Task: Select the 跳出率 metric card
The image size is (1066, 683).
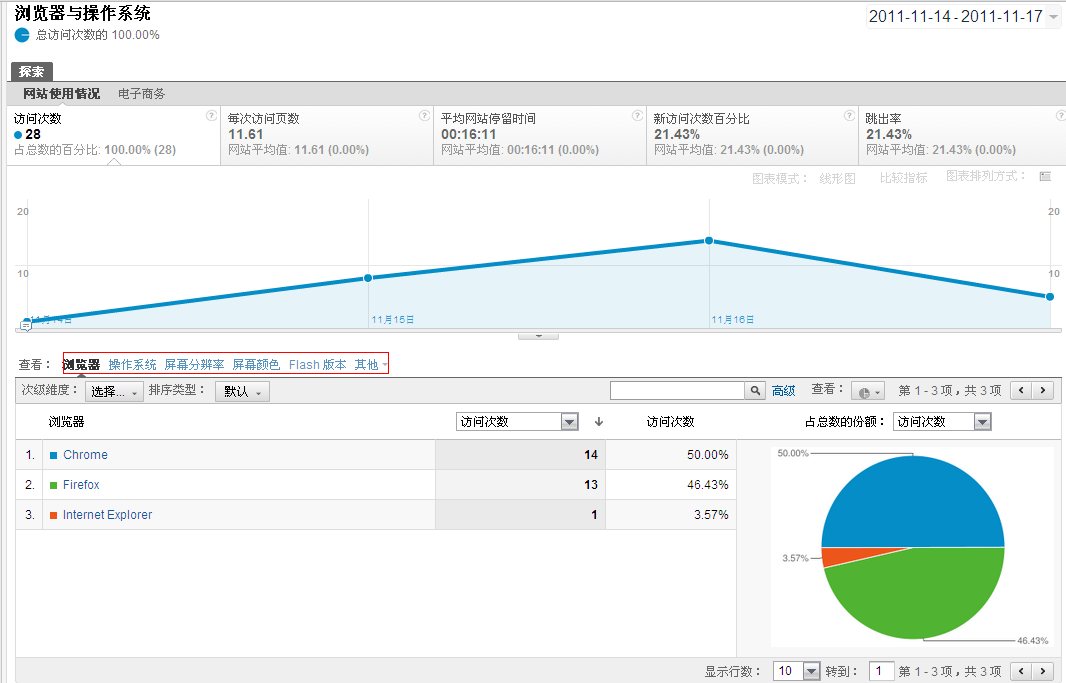Action: (962, 135)
